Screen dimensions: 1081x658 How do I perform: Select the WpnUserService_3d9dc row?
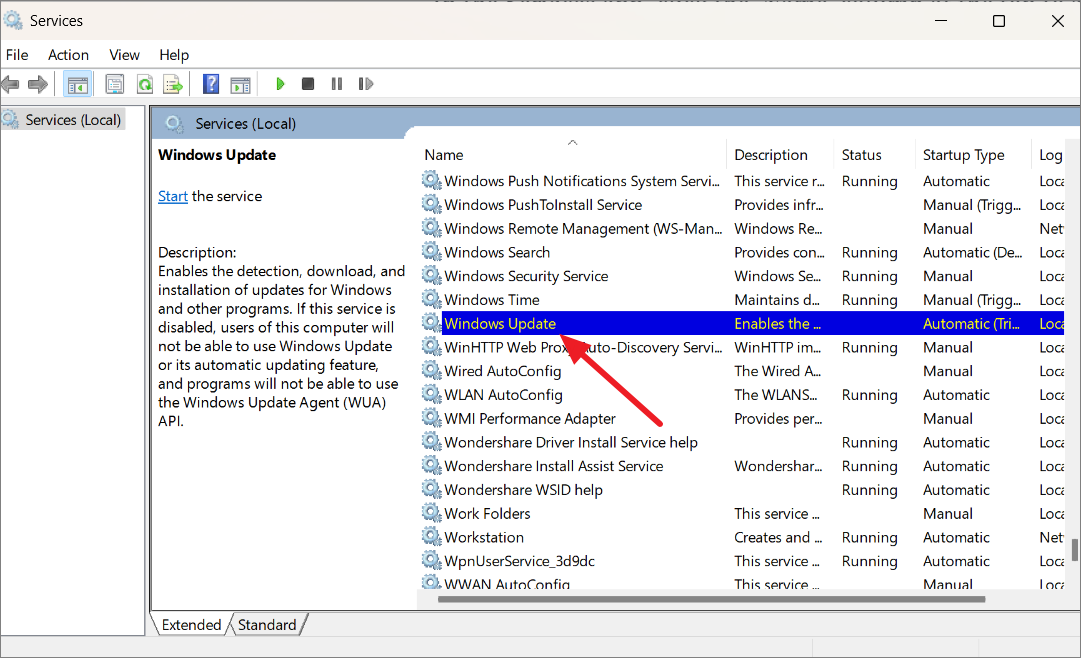742,561
